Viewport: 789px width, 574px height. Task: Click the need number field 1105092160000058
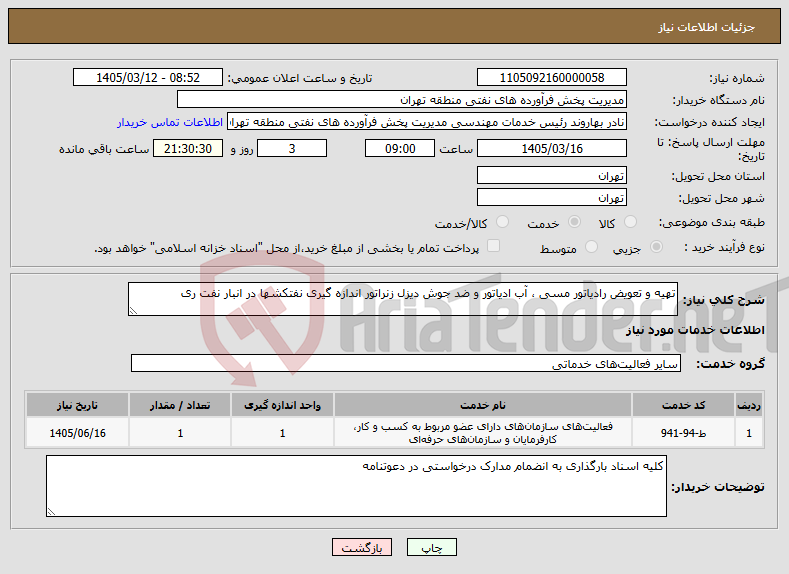click(x=551, y=77)
